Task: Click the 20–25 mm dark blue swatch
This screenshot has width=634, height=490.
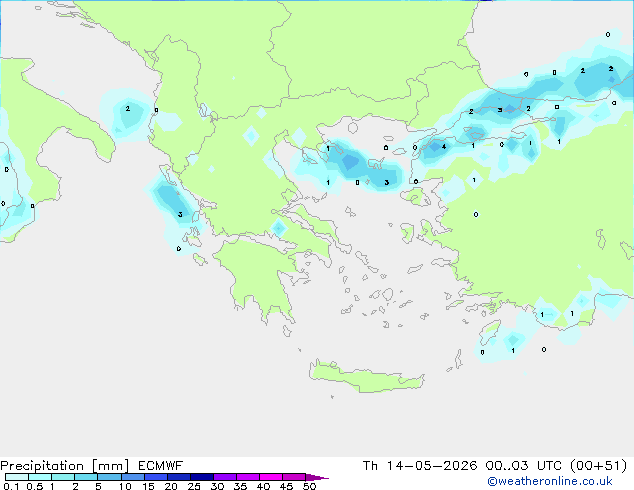Action: pos(178,477)
